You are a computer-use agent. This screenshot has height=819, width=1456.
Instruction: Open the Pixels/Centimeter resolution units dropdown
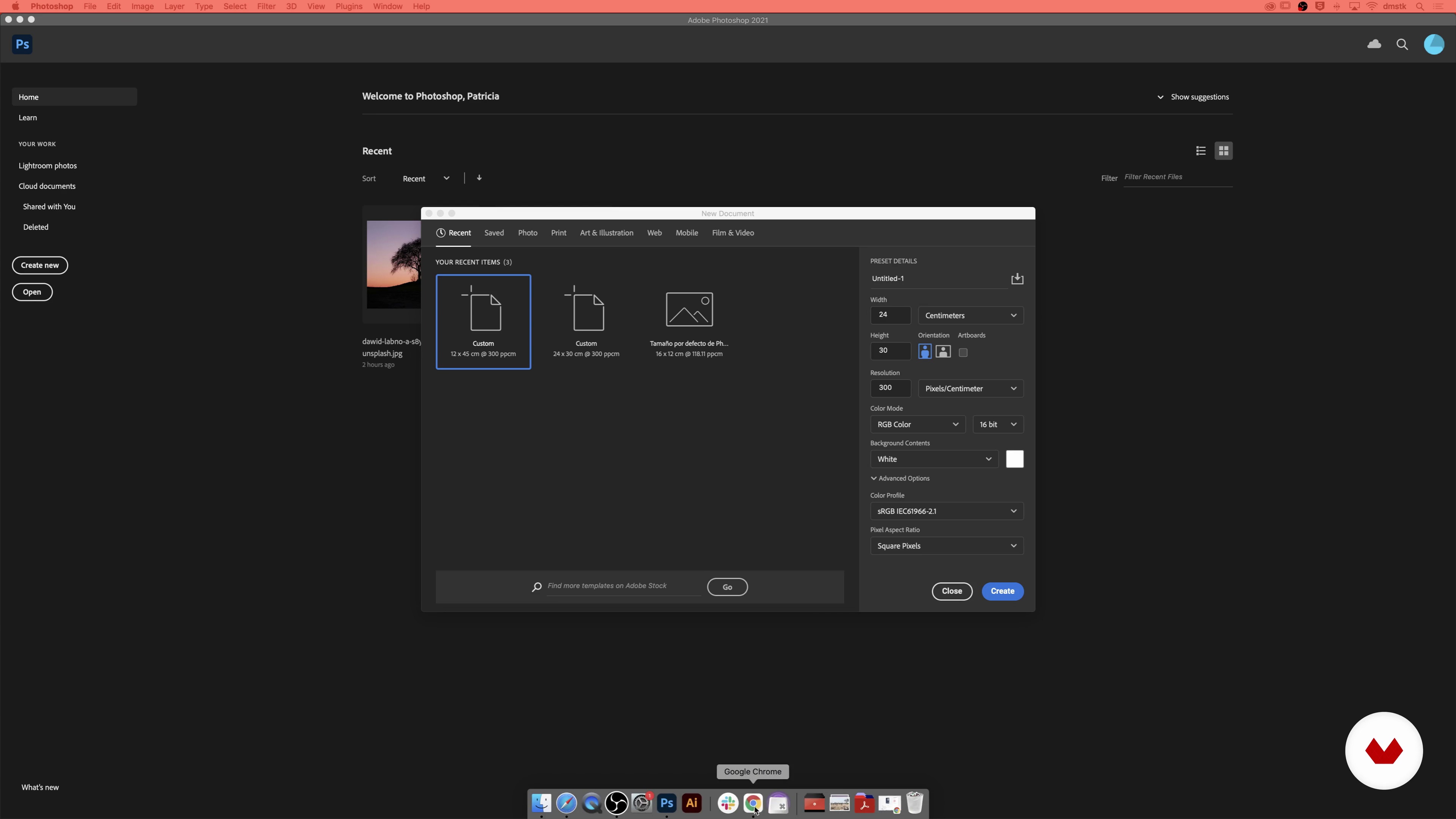point(971,388)
